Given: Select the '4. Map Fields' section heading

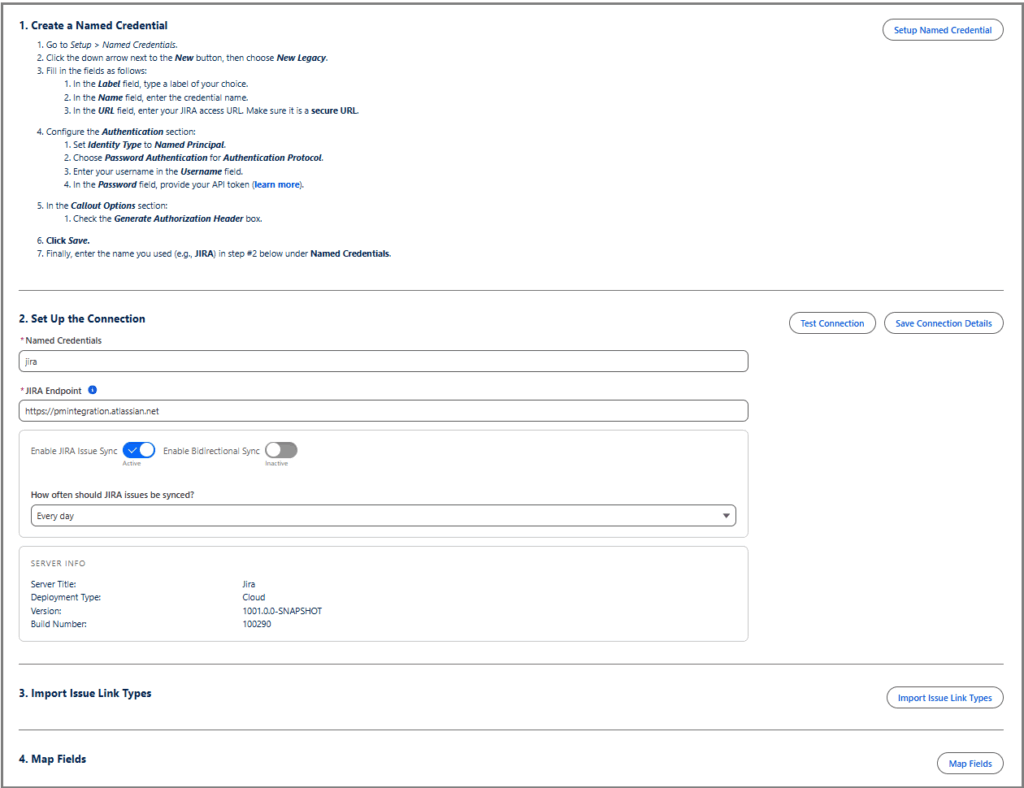Looking at the screenshot, I should (x=52, y=759).
